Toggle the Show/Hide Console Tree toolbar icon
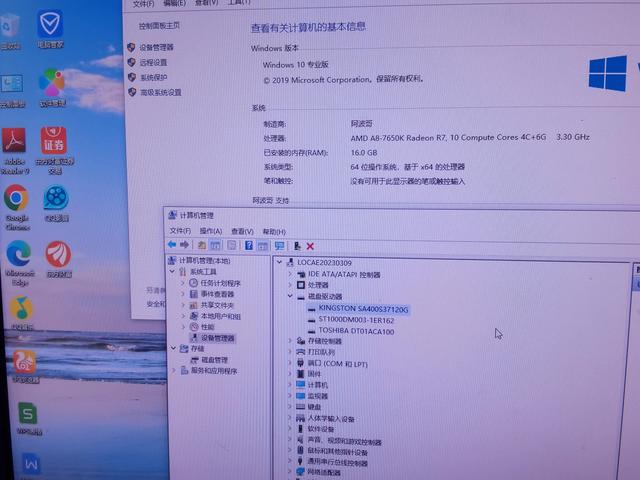Screen dimensions: 640x480 [x=215, y=245]
